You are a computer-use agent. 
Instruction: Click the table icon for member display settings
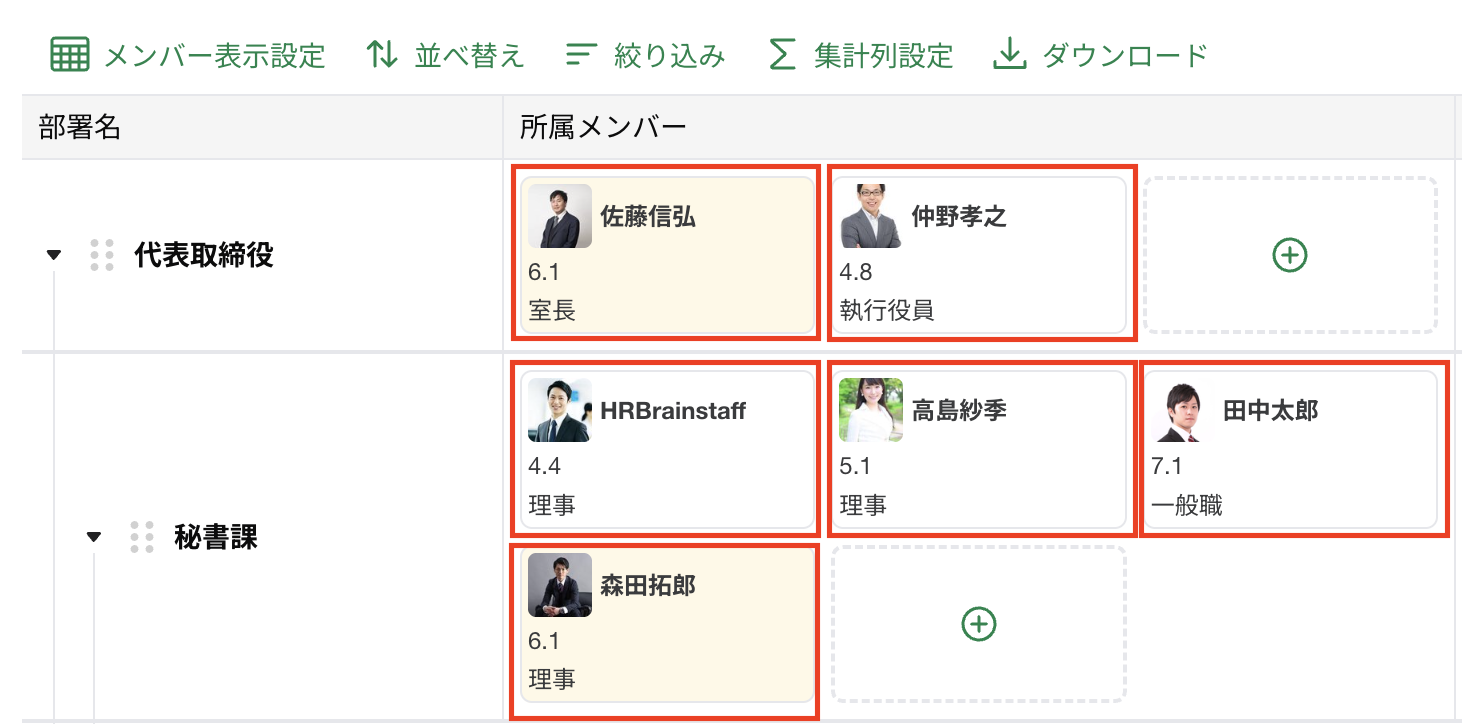point(70,55)
